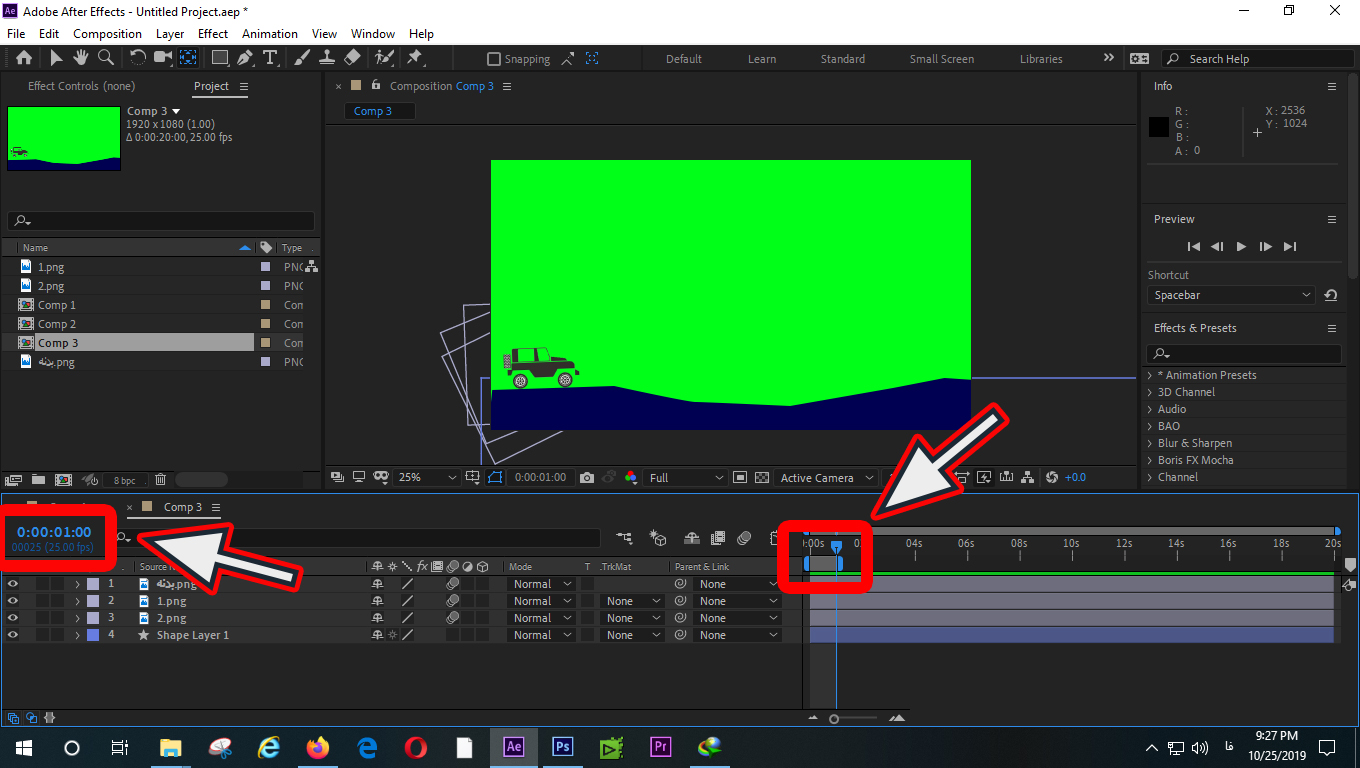Viewport: 1360px width, 768px height.
Task: Click delete trash icon in Project panel
Action: click(x=161, y=480)
